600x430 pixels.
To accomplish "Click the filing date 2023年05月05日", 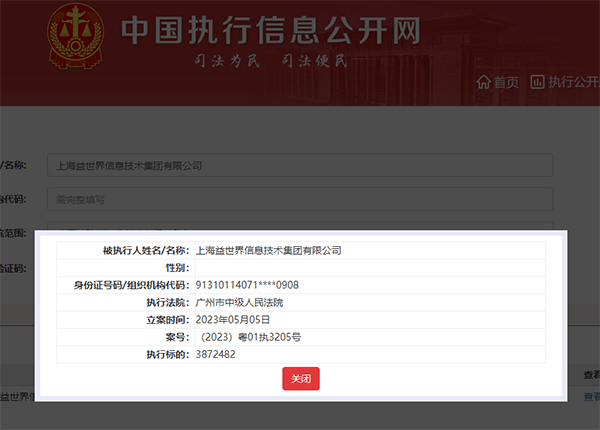I will (235, 319).
